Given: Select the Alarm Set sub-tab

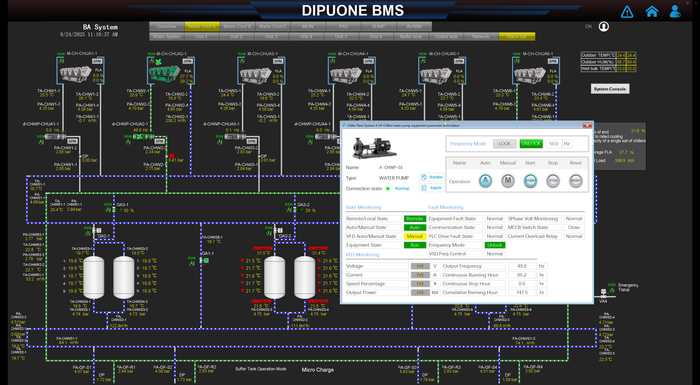Looking at the screenshot, I should tap(517, 37).
